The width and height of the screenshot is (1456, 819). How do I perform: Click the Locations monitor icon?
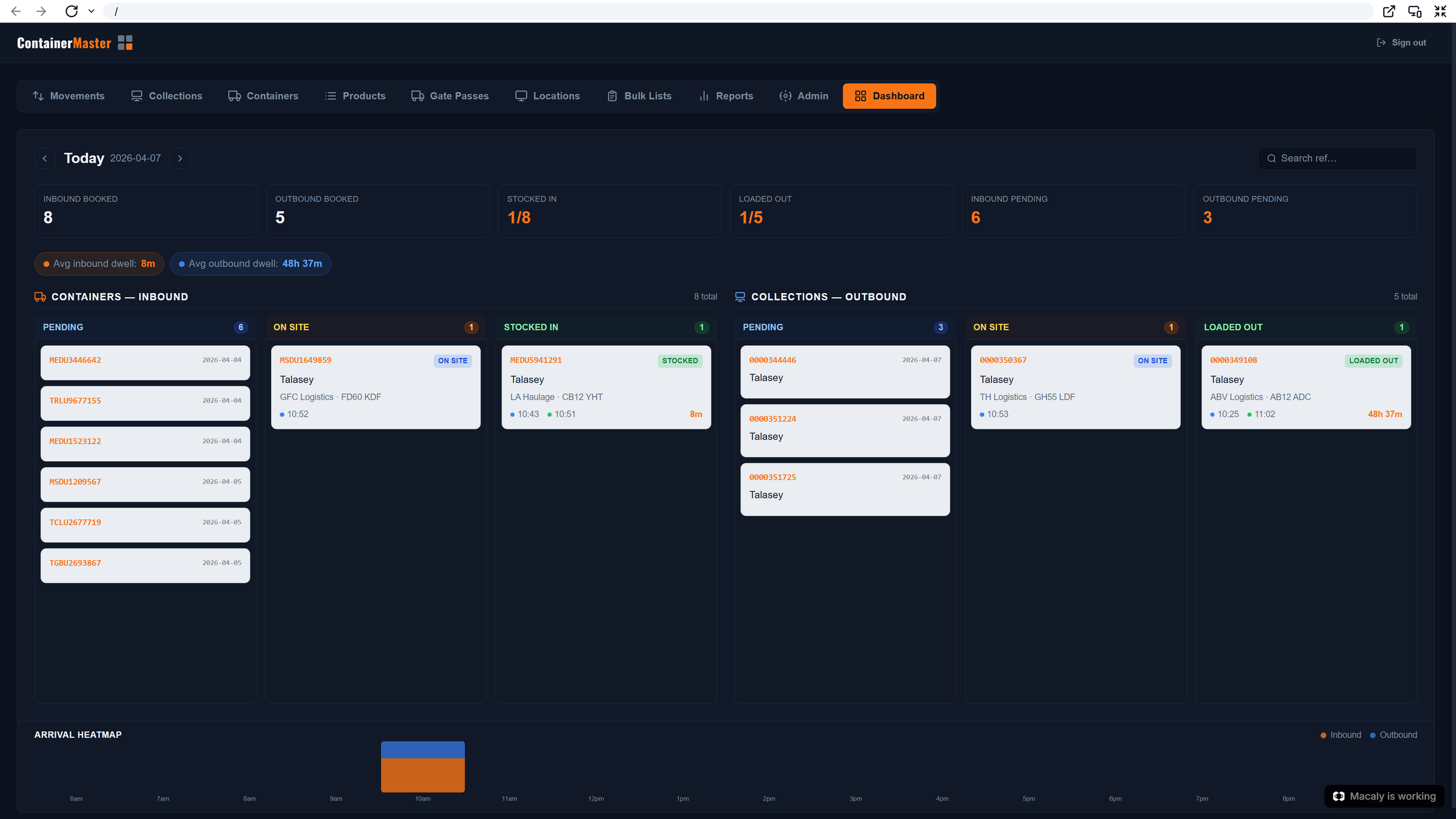click(x=522, y=96)
